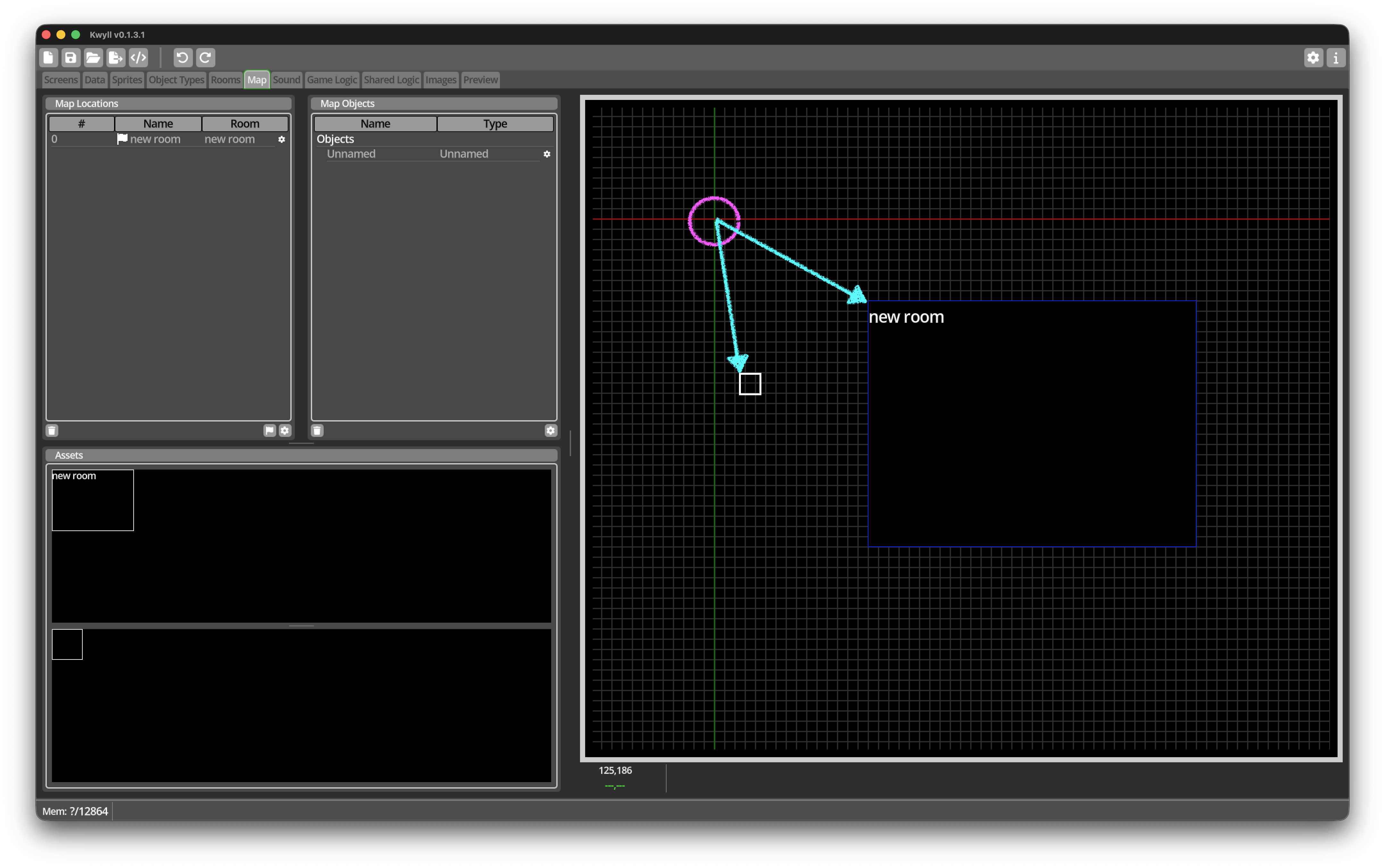Click the new file icon

point(48,57)
